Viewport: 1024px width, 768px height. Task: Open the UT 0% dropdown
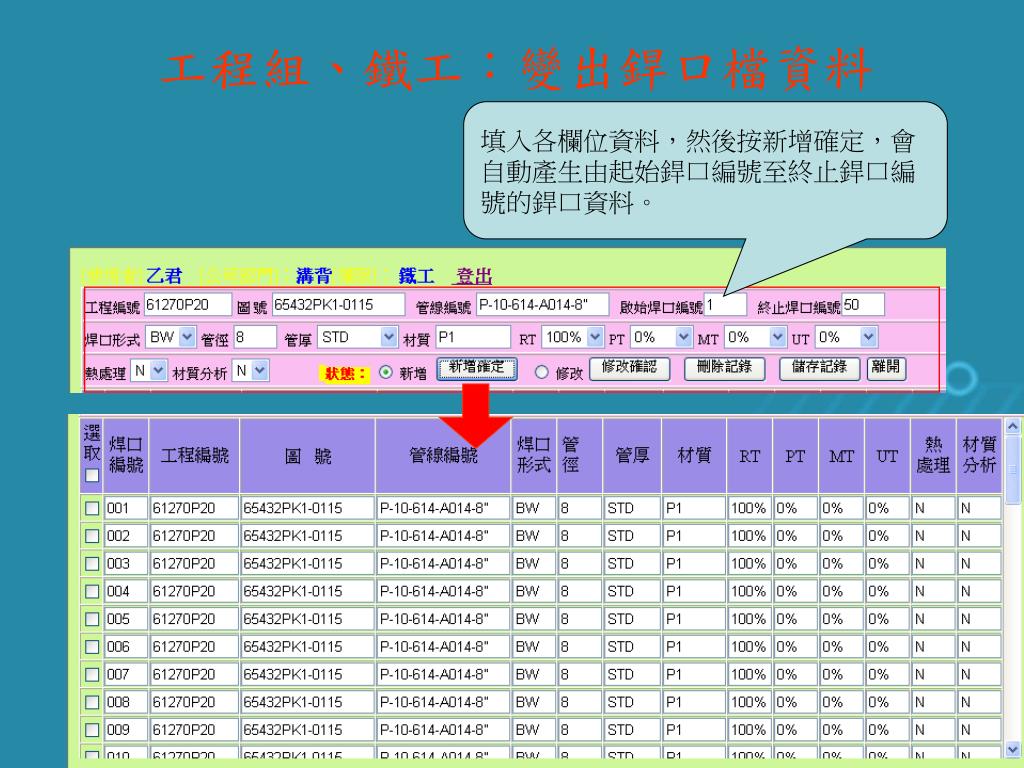[x=846, y=338]
